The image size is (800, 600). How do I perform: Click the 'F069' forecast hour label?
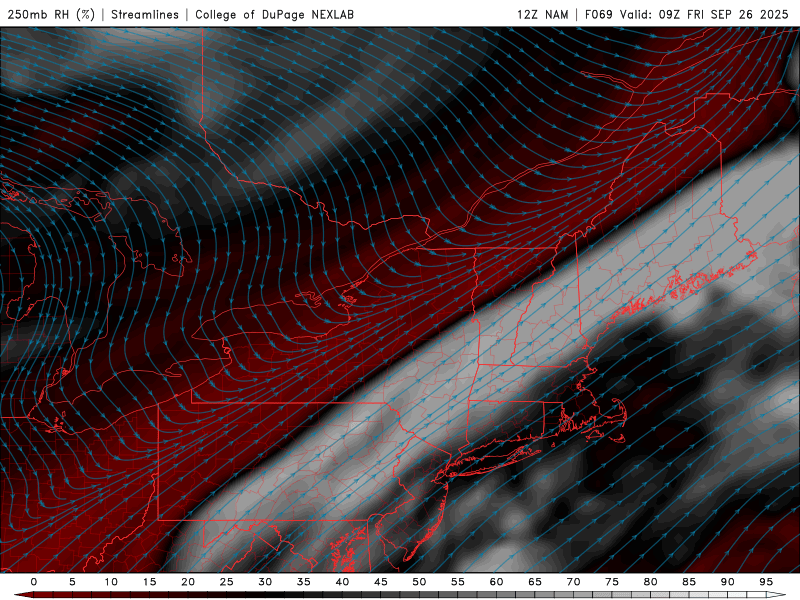point(598,14)
